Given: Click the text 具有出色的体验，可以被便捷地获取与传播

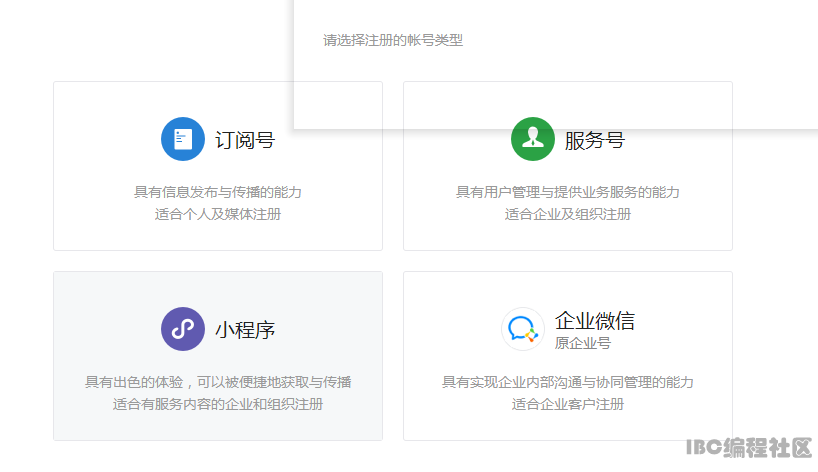Looking at the screenshot, I should point(218,382).
